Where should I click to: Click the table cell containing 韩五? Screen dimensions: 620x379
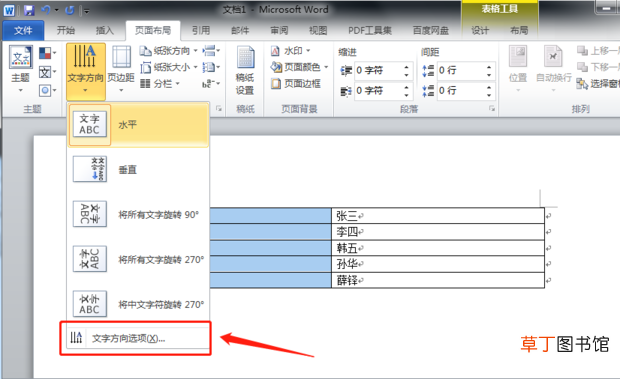click(x=438, y=248)
